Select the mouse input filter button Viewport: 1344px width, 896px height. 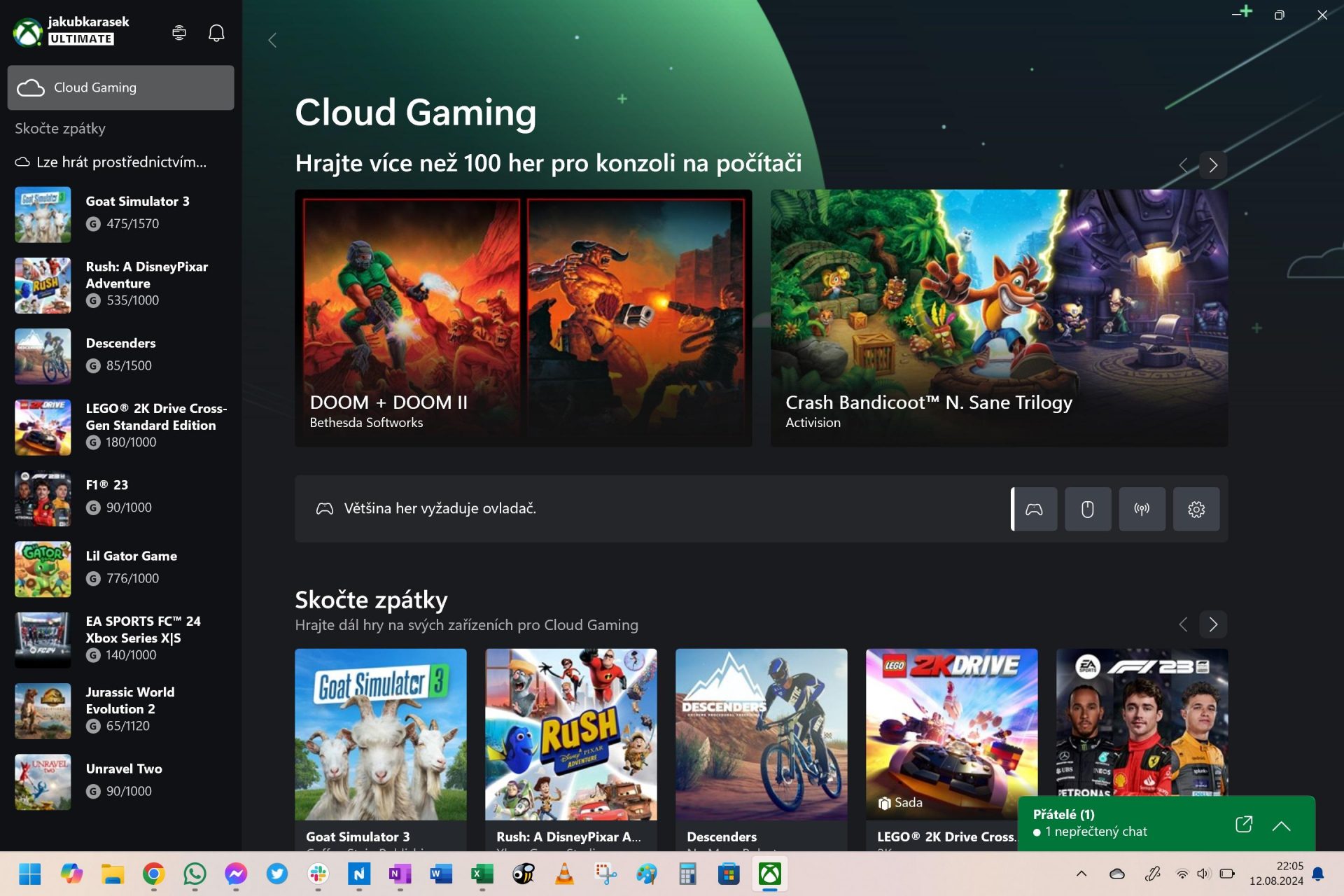(1088, 509)
